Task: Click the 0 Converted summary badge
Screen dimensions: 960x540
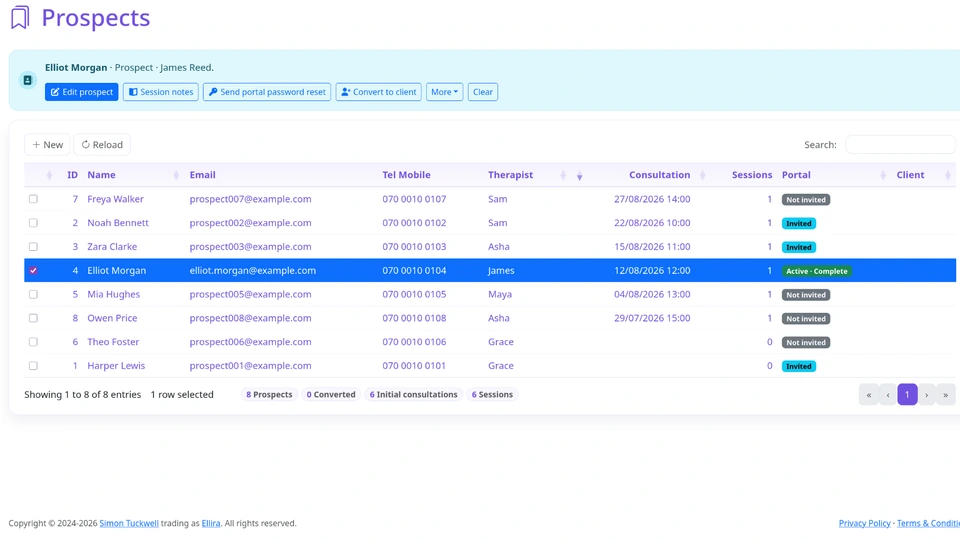Action: click(331, 395)
